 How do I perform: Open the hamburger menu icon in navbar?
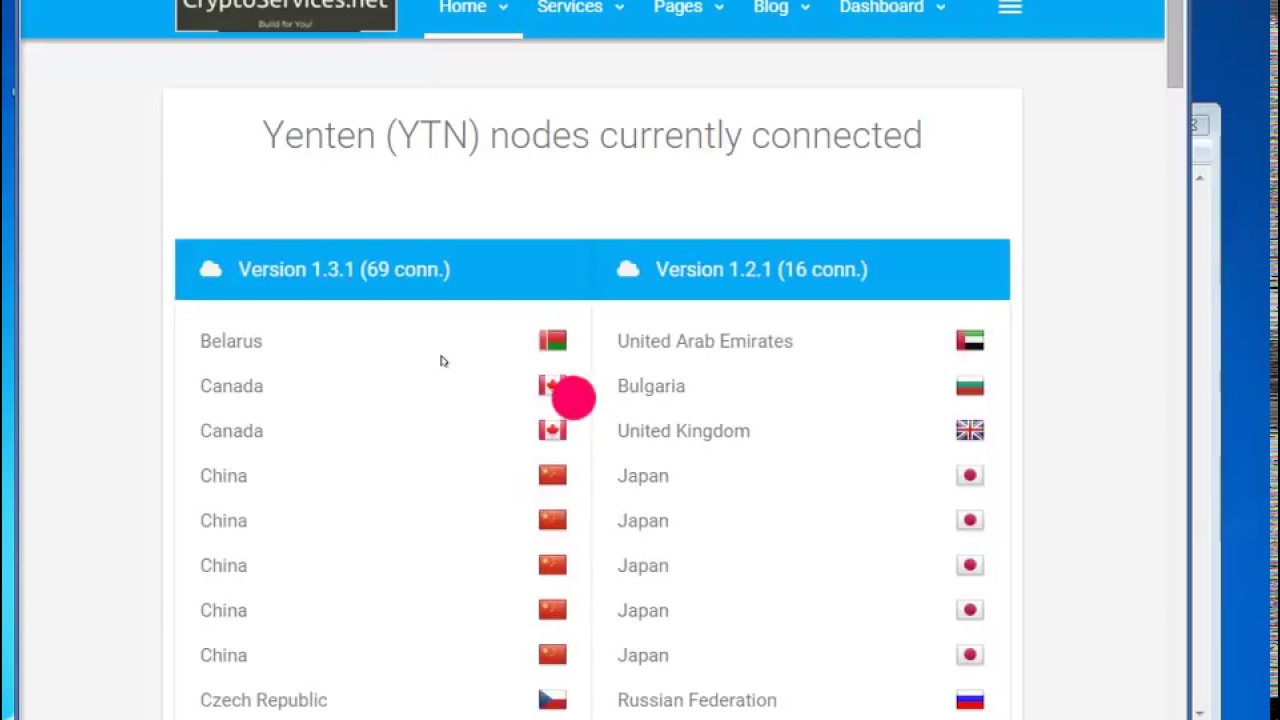point(1010,7)
